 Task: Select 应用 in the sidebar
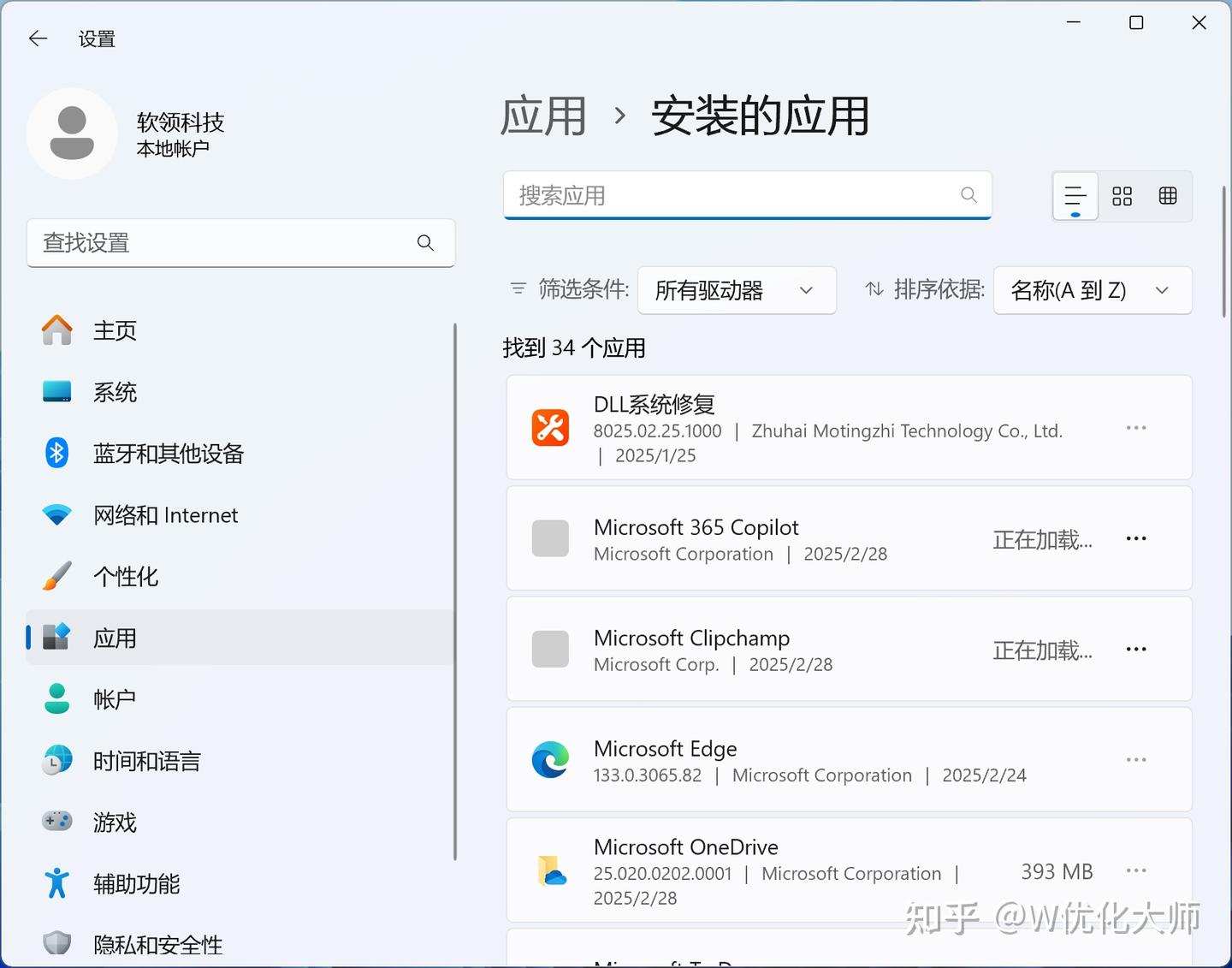pos(240,638)
